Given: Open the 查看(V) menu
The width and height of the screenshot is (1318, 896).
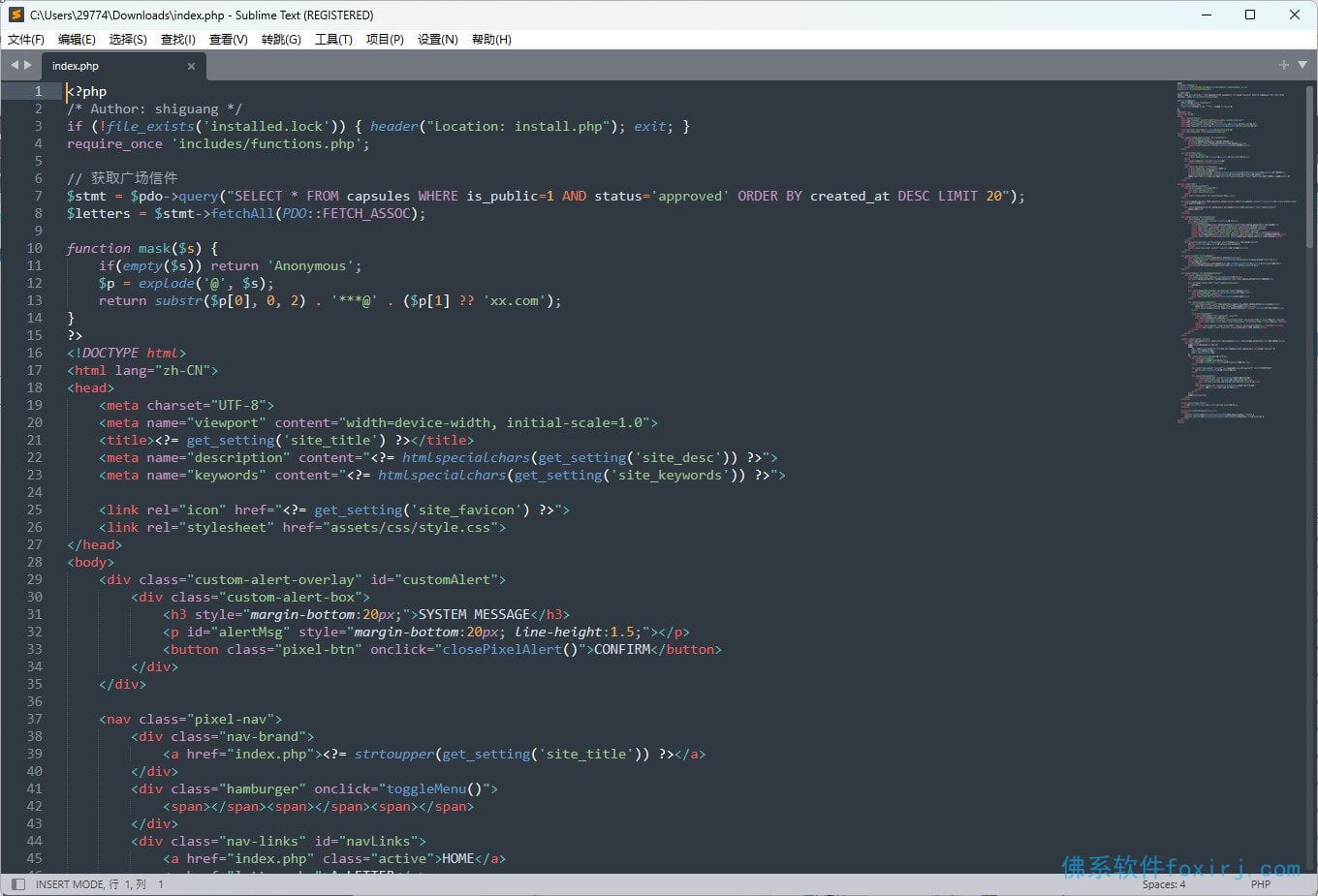Looking at the screenshot, I should point(229,40).
